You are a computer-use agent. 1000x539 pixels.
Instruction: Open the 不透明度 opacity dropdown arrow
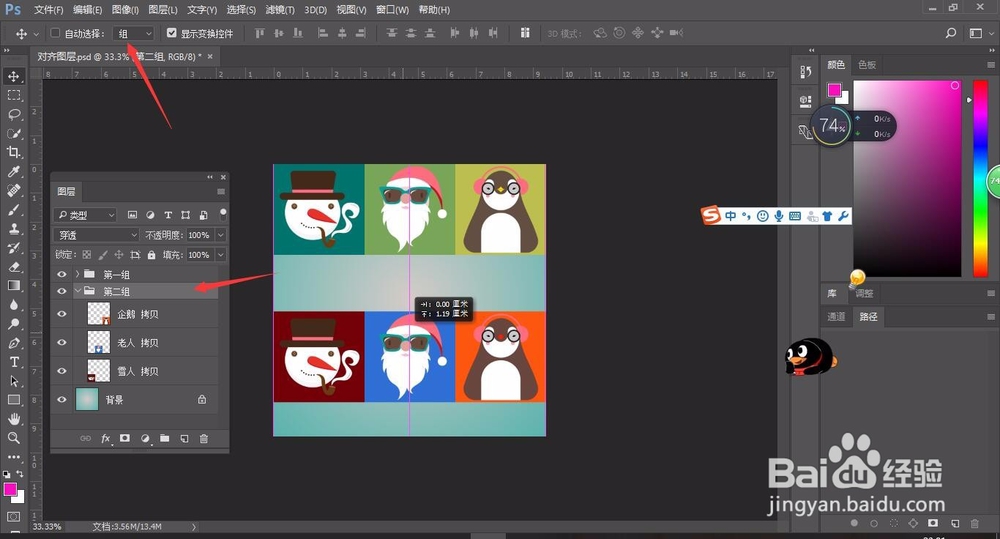coord(221,235)
